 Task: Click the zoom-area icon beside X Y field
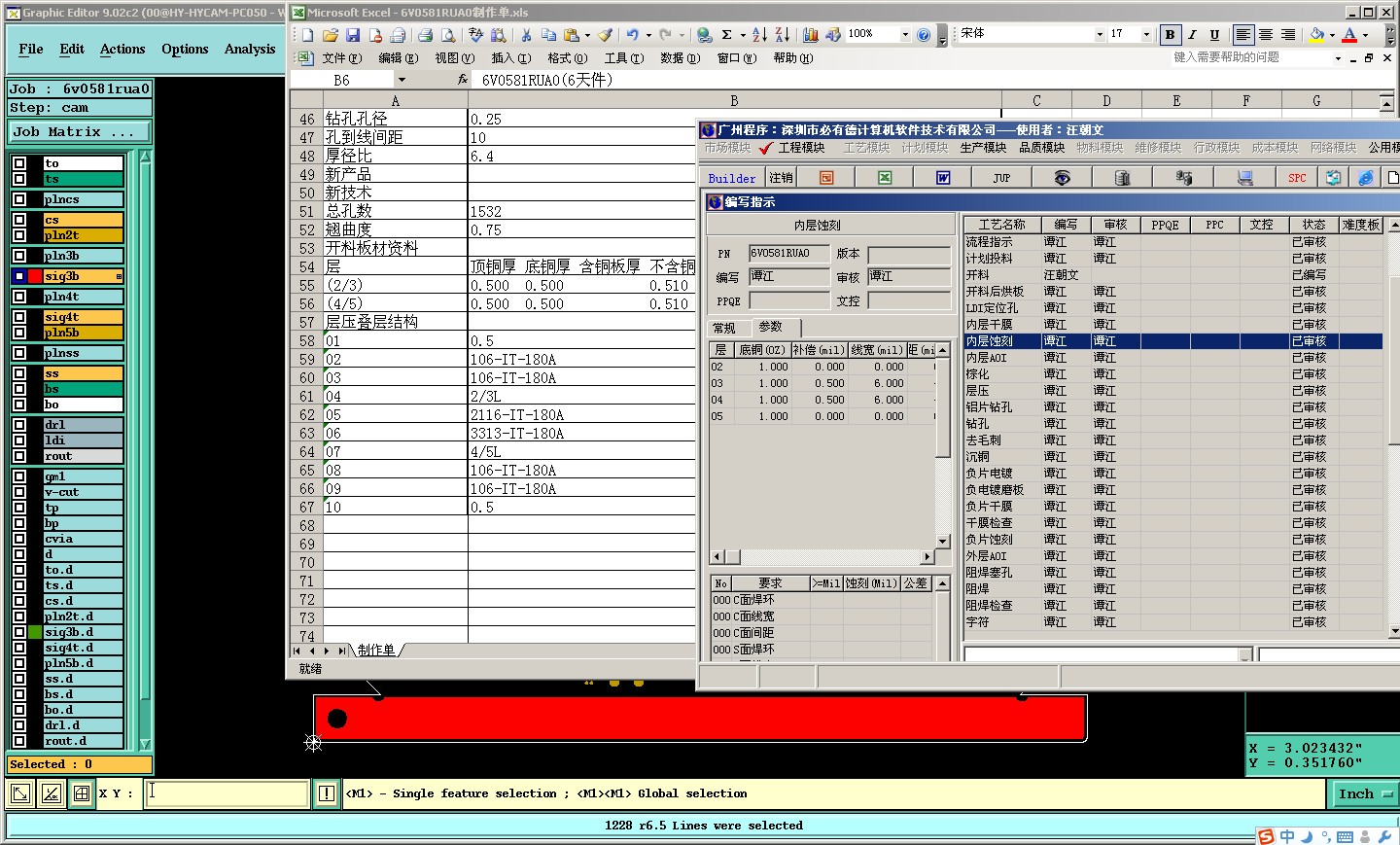point(19,793)
